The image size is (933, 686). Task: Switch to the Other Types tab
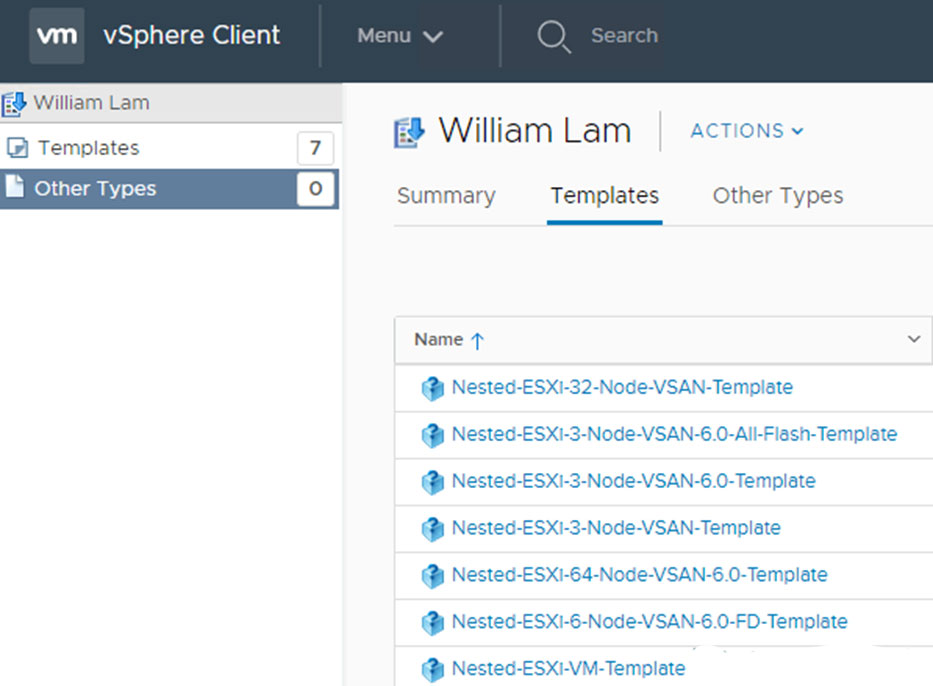pos(777,196)
